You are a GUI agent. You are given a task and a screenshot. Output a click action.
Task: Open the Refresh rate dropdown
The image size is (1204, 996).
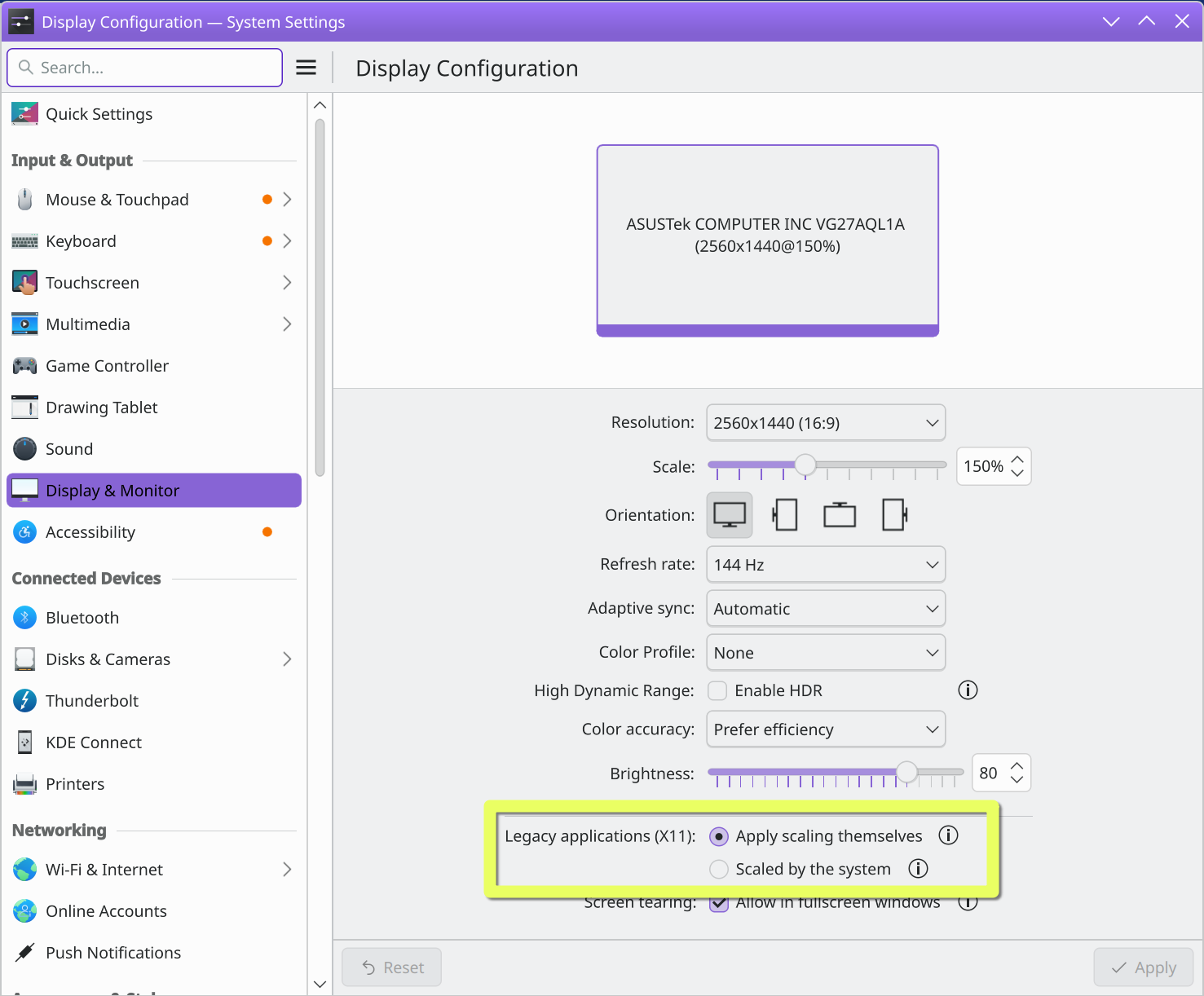826,565
